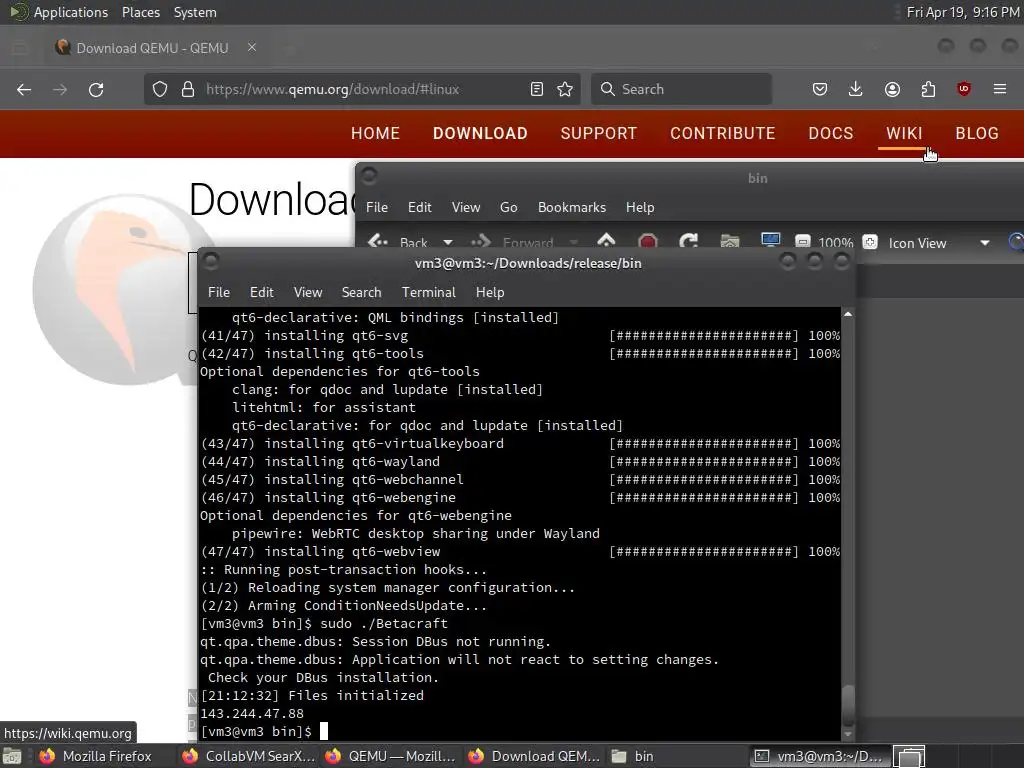Open the Pocket save icon

tap(820, 89)
